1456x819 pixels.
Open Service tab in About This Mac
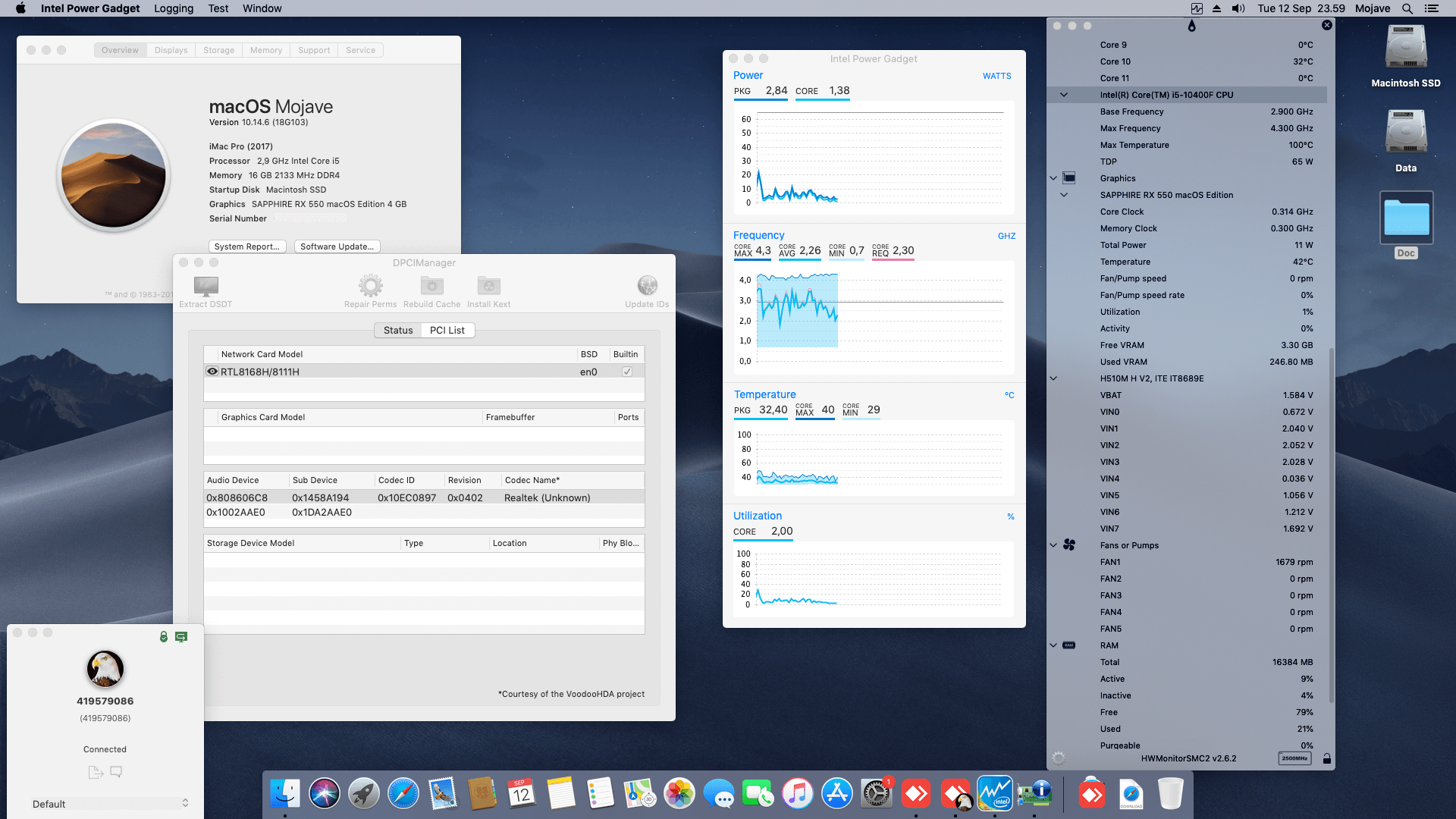360,50
